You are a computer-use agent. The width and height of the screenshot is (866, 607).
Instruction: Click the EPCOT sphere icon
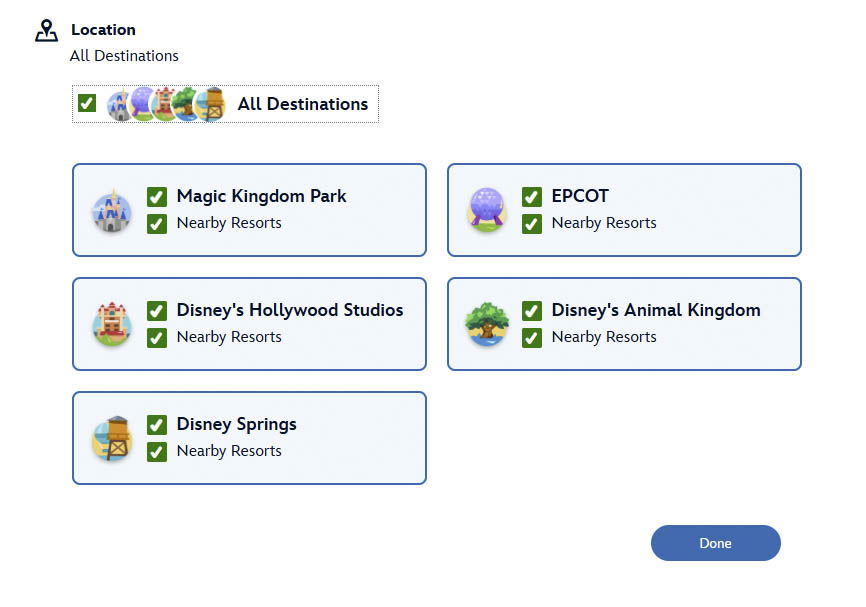(x=486, y=211)
